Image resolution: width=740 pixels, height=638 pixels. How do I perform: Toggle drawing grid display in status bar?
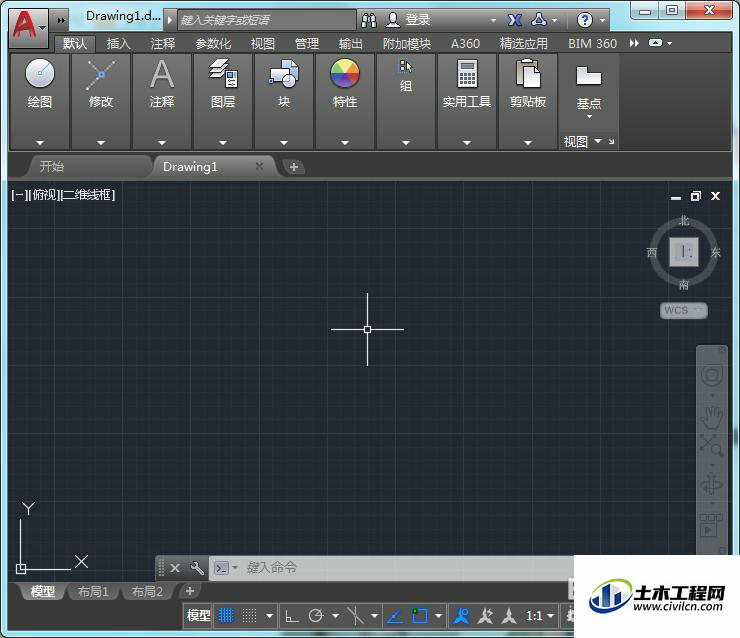(x=226, y=615)
